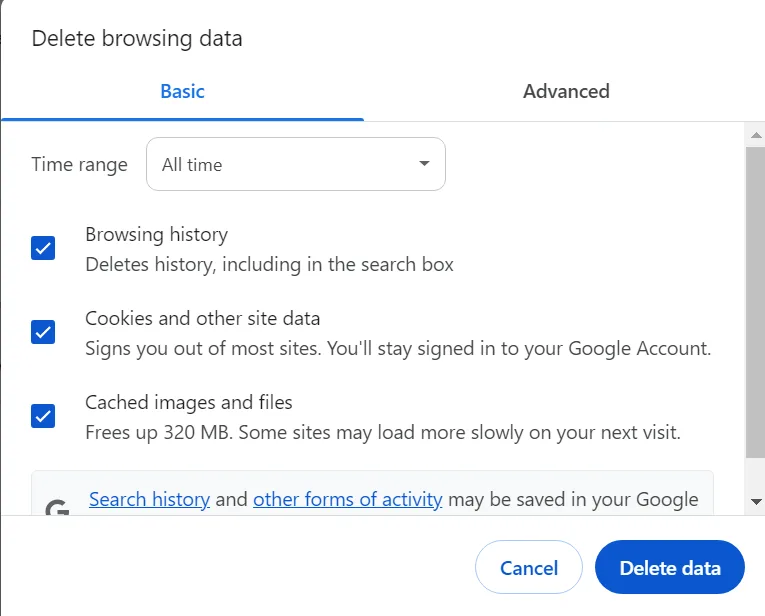The width and height of the screenshot is (765, 616).
Task: Click the 'Signs you out of most sites' text
Action: 398,349
